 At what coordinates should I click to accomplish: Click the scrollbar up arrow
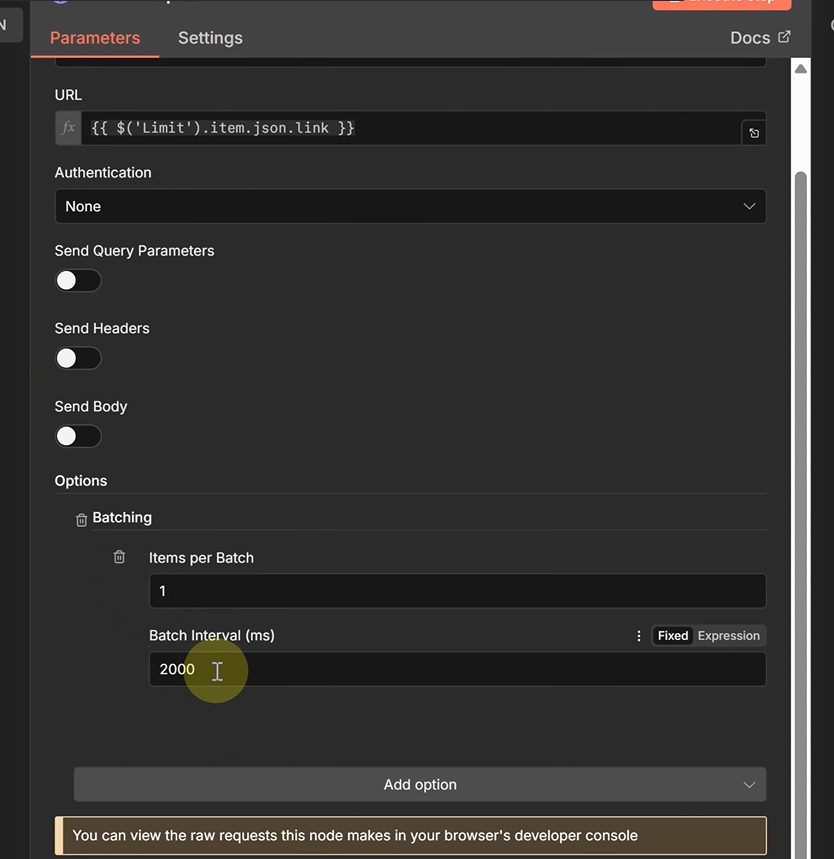[x=800, y=68]
